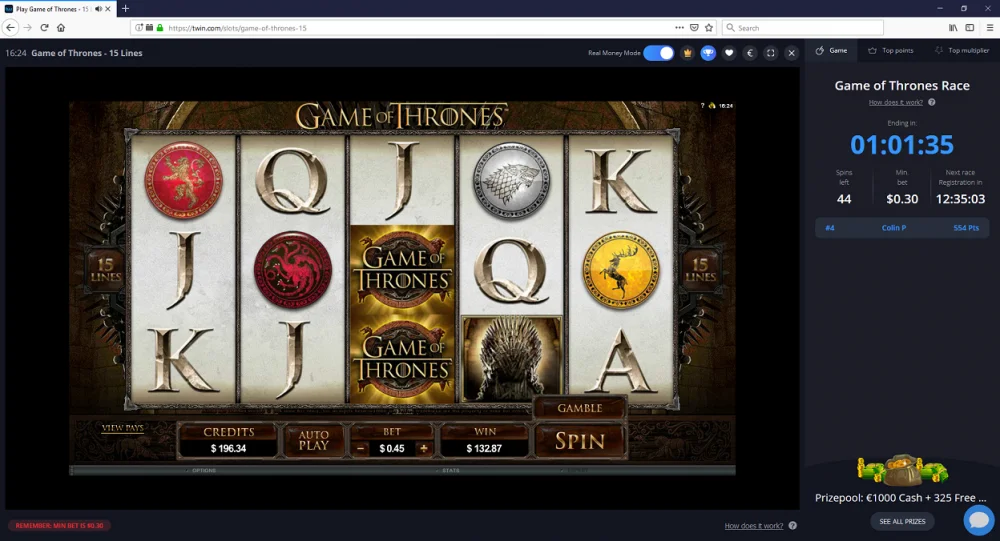
Task: Click the Iron Throne scatter symbol
Action: (x=511, y=359)
